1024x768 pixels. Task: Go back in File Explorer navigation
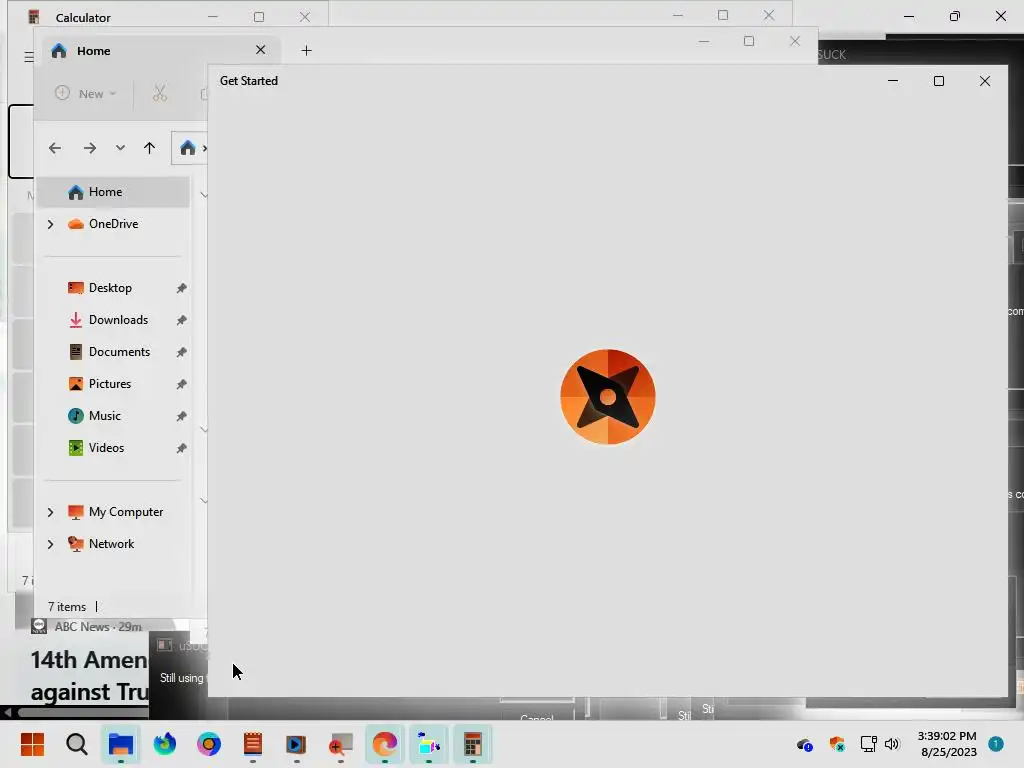coord(55,148)
